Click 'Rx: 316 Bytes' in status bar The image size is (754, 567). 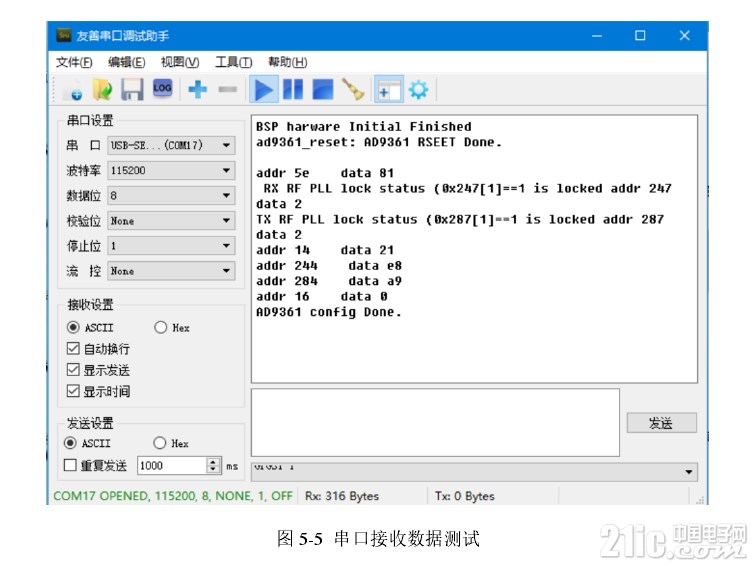point(342,496)
